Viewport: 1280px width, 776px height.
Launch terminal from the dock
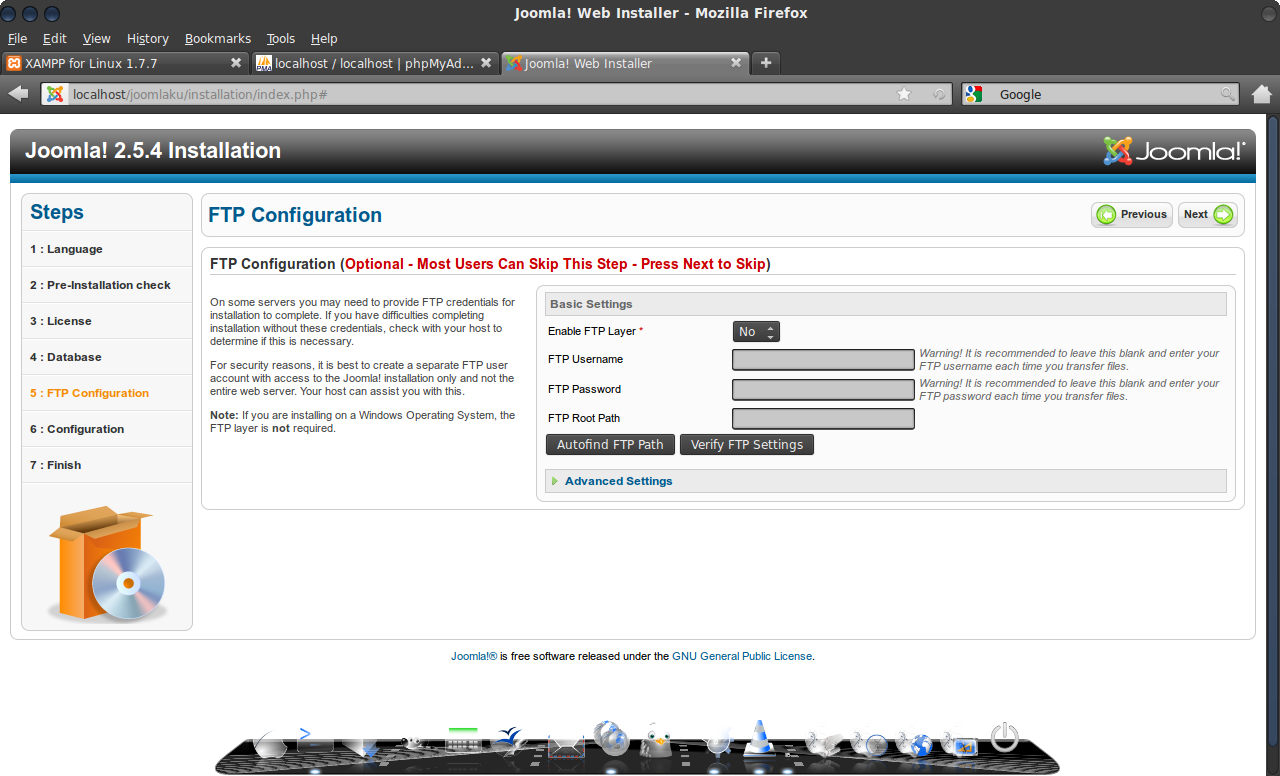(x=314, y=741)
